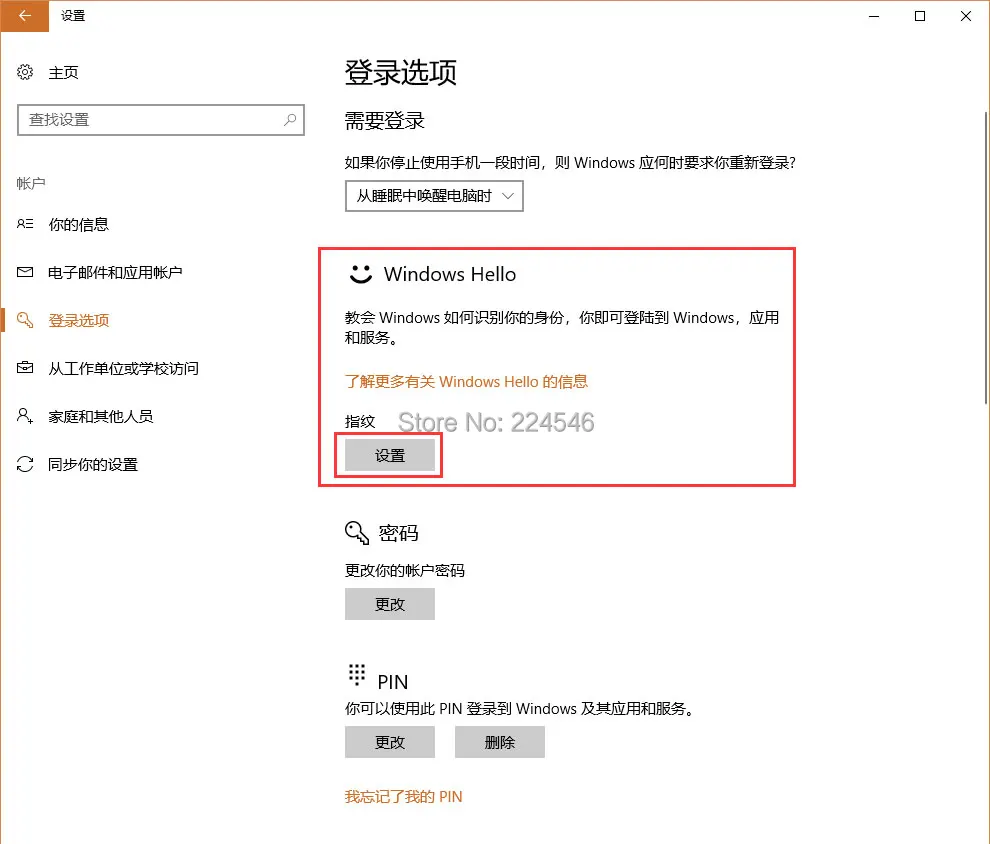Select 你的信息 in the sidebar
The height and width of the screenshot is (844, 990).
78,225
